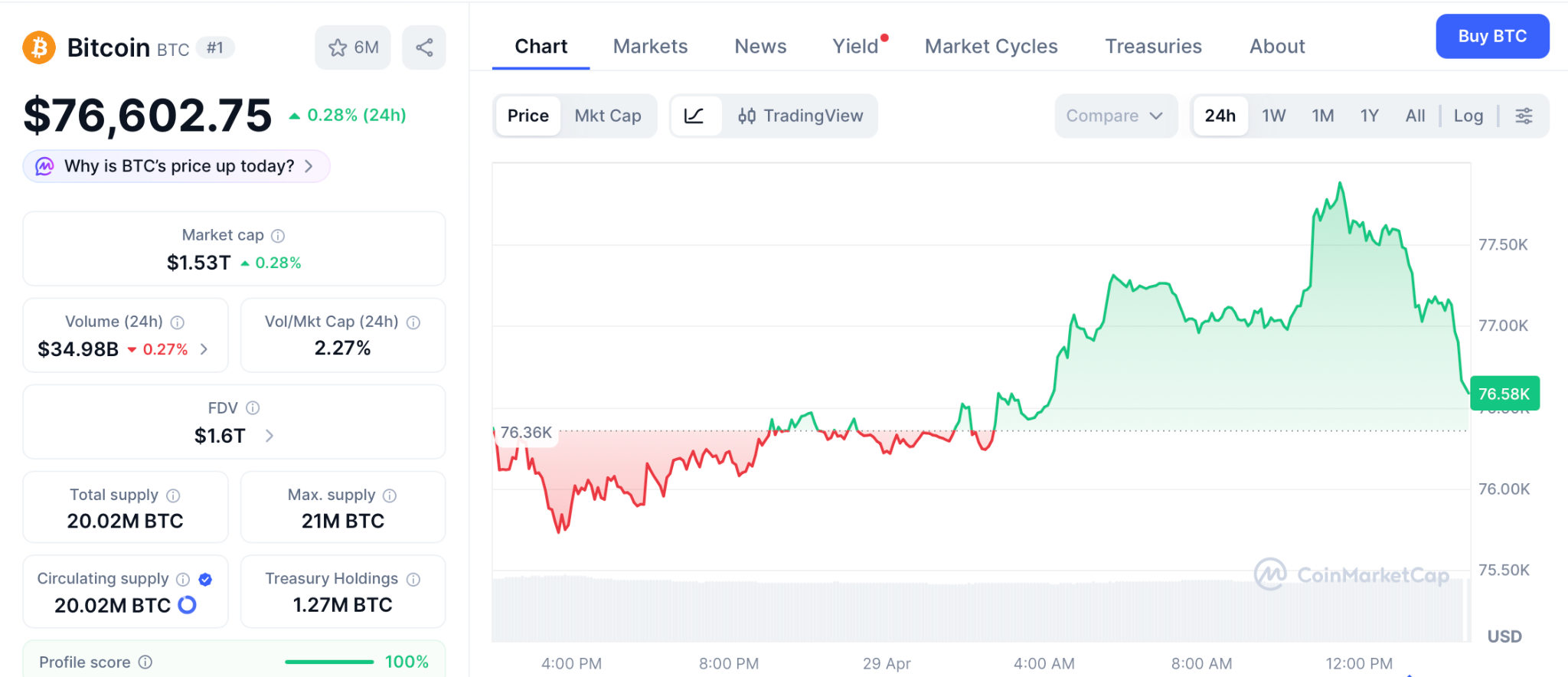Click info icon beside Volume (24h)
The height and width of the screenshot is (677, 1568).
click(x=178, y=322)
